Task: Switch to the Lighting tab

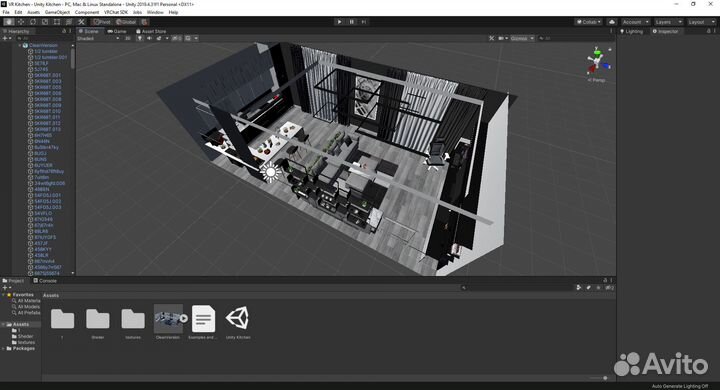Action: (631, 31)
